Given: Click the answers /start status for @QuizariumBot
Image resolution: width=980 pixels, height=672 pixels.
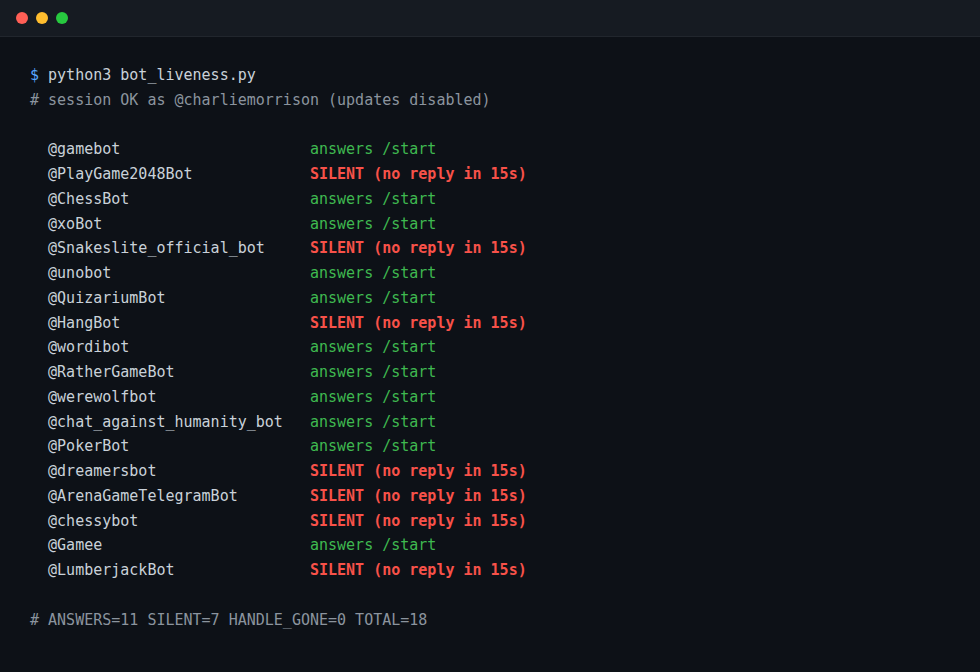Looking at the screenshot, I should click(373, 298).
